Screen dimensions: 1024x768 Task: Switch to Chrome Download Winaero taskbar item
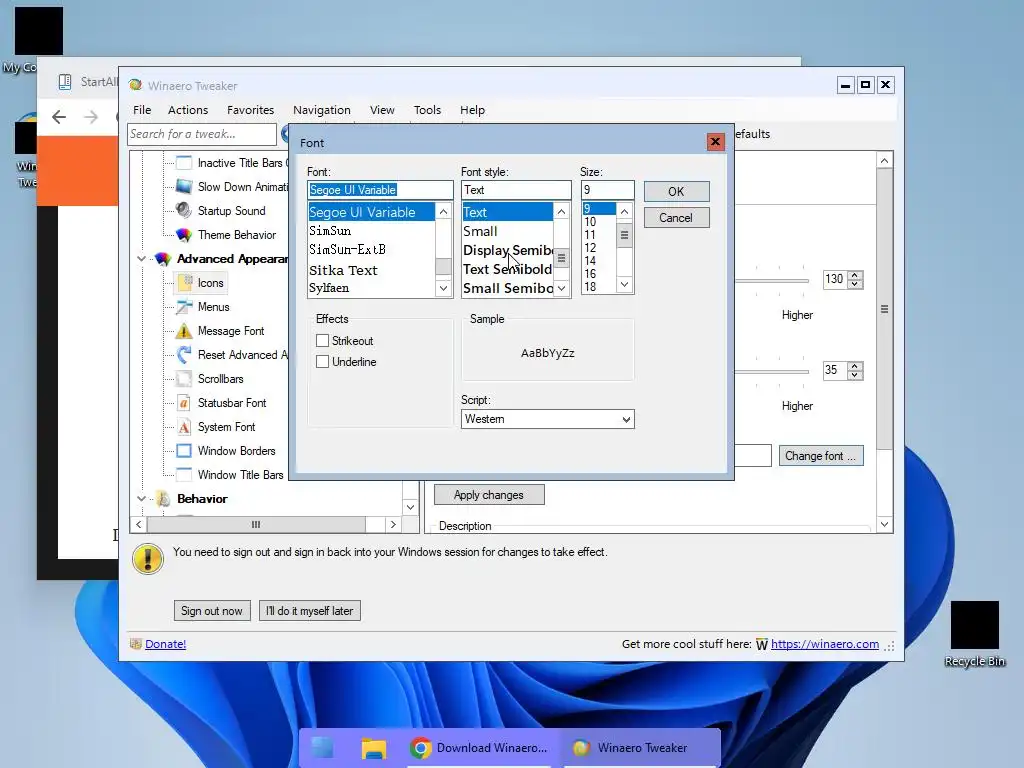tap(479, 748)
